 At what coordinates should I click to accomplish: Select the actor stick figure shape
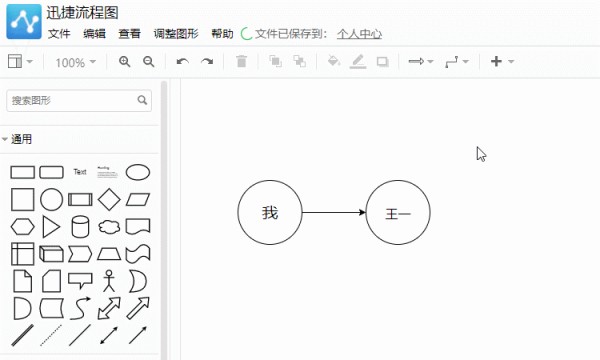(109, 281)
